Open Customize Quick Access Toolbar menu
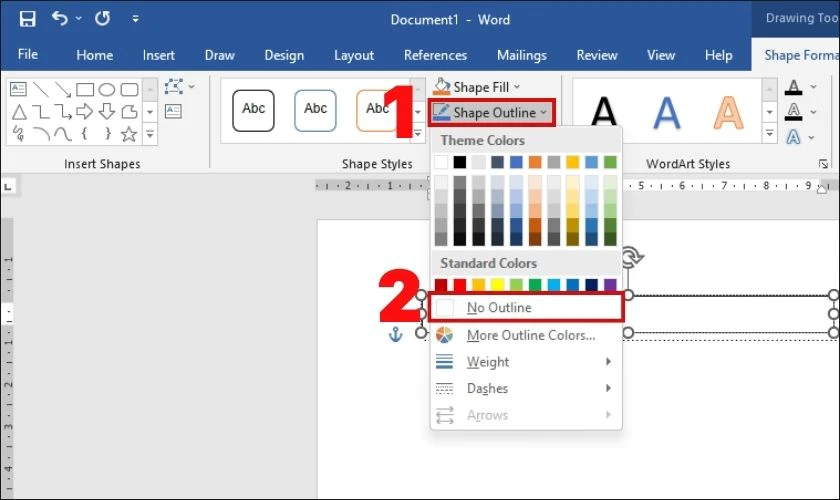This screenshot has height=500, width=840. click(x=136, y=19)
